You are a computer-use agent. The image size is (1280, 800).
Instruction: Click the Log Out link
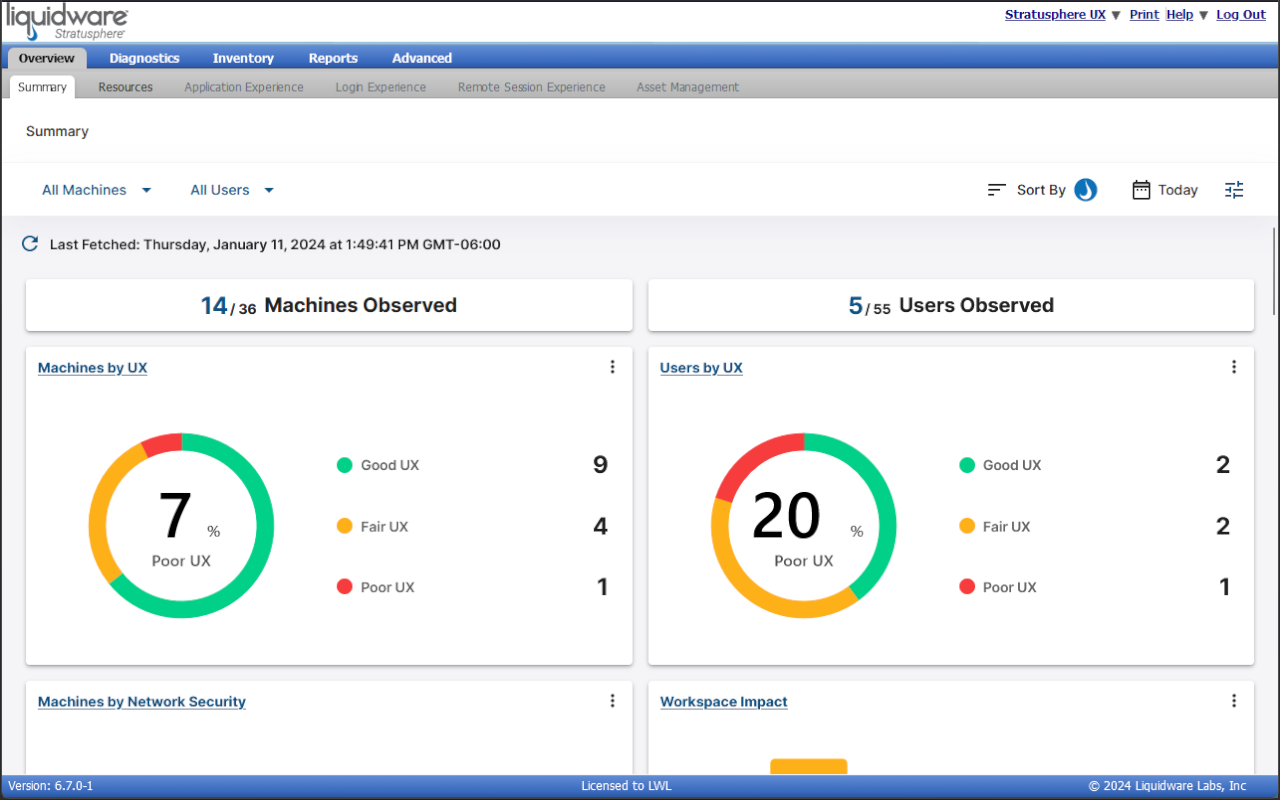(1241, 14)
